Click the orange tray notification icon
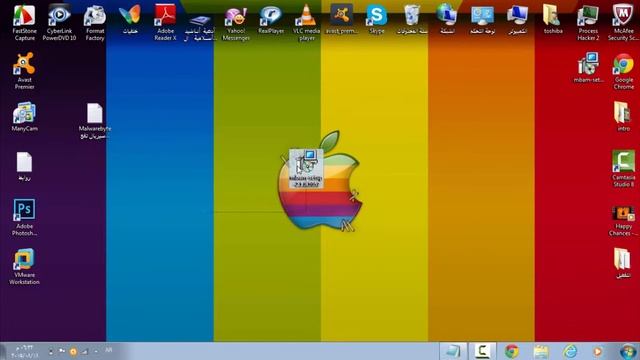The height and width of the screenshot is (360, 640). pyautogui.click(x=73, y=351)
